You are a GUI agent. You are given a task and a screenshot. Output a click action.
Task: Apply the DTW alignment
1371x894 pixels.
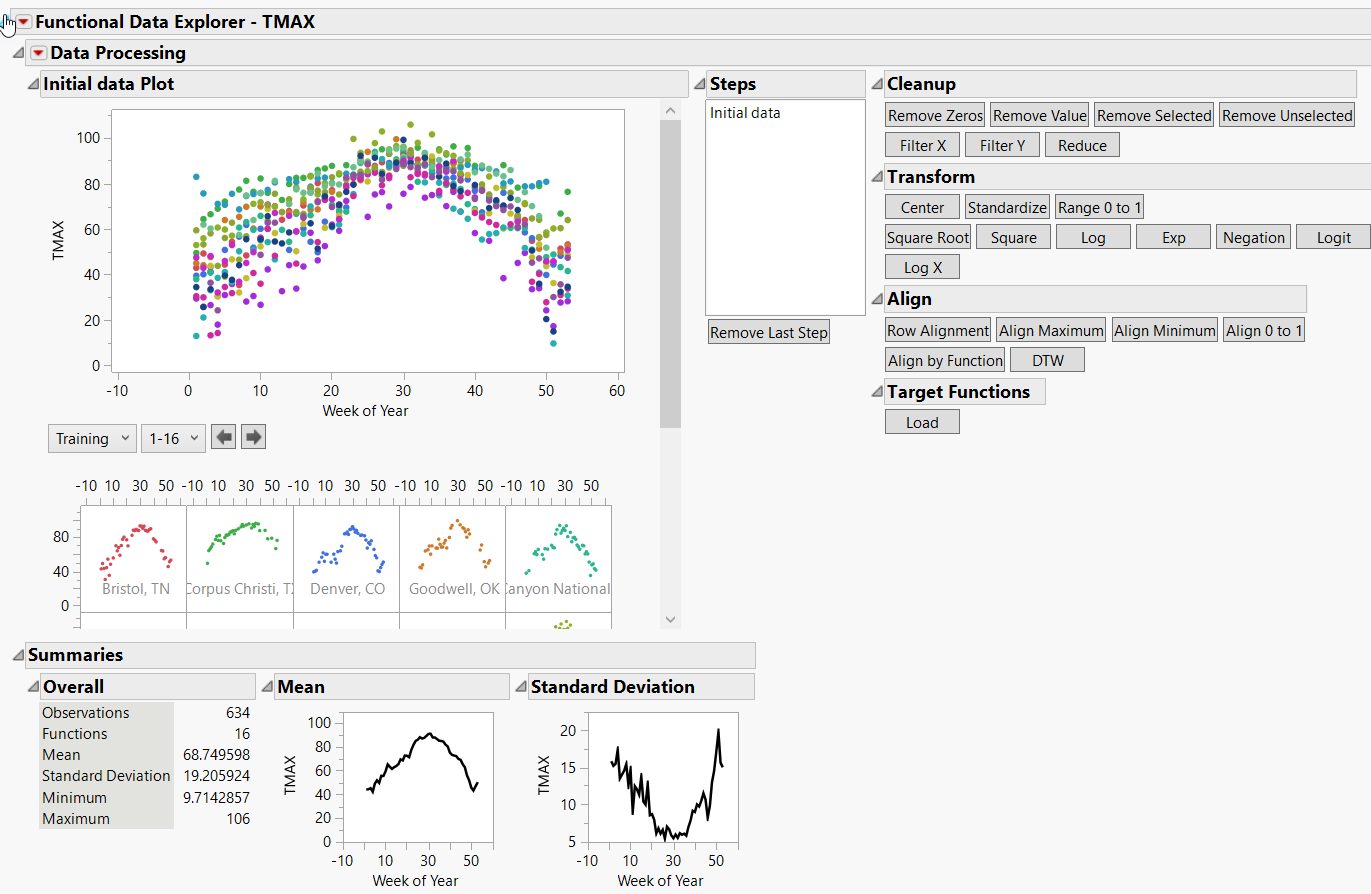pos(1047,360)
